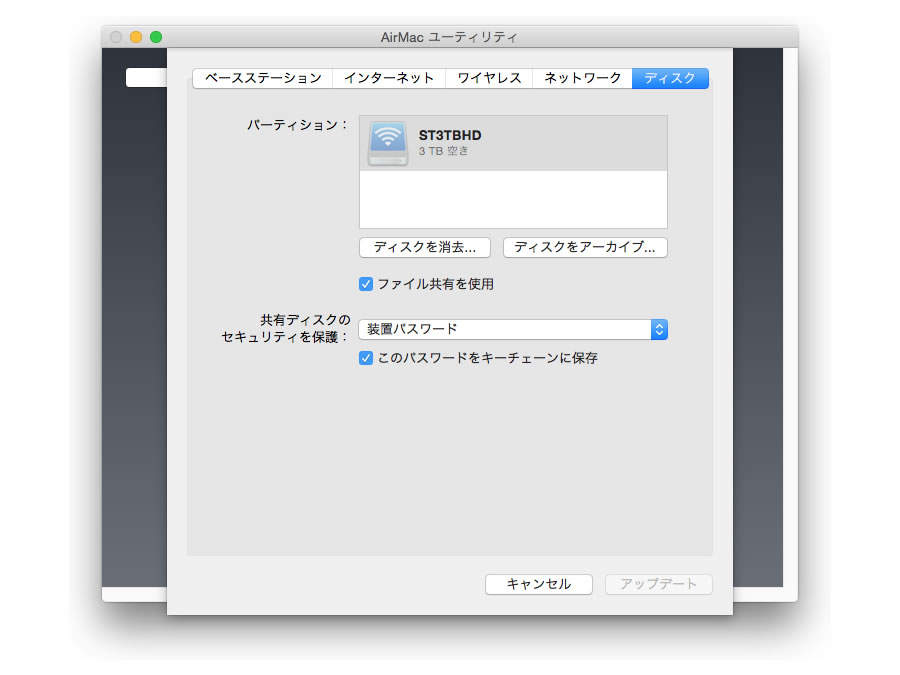The image size is (900, 675).
Task: Select the ST3TBHD partition name
Action: [450, 135]
